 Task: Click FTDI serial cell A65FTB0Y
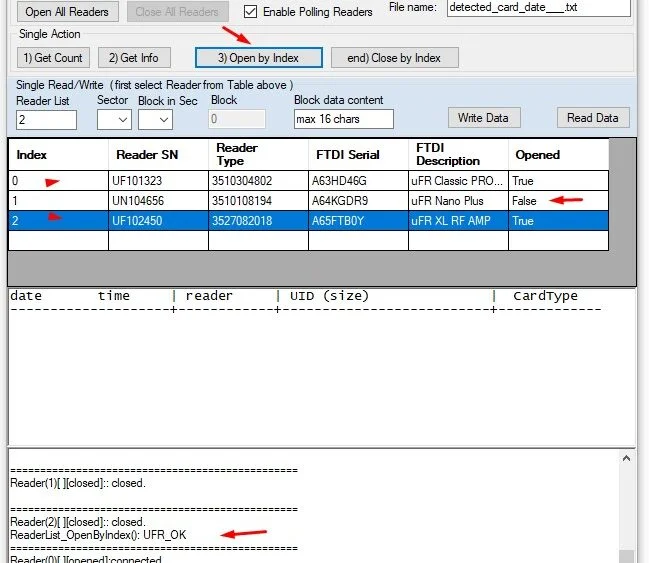tap(358, 221)
